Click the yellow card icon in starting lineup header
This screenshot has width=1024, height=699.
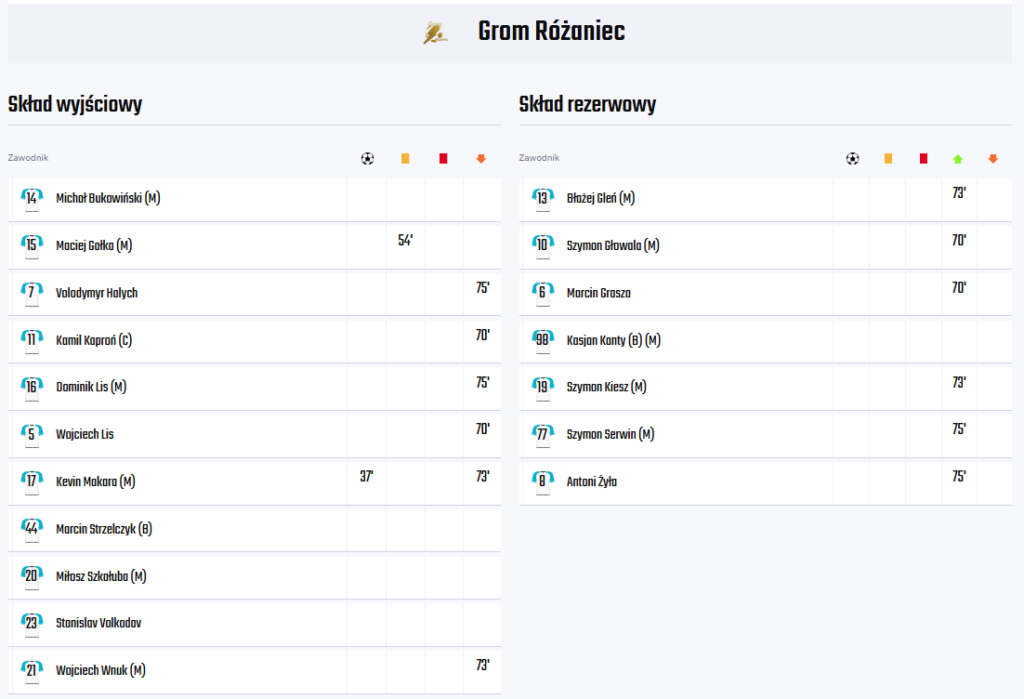click(405, 159)
